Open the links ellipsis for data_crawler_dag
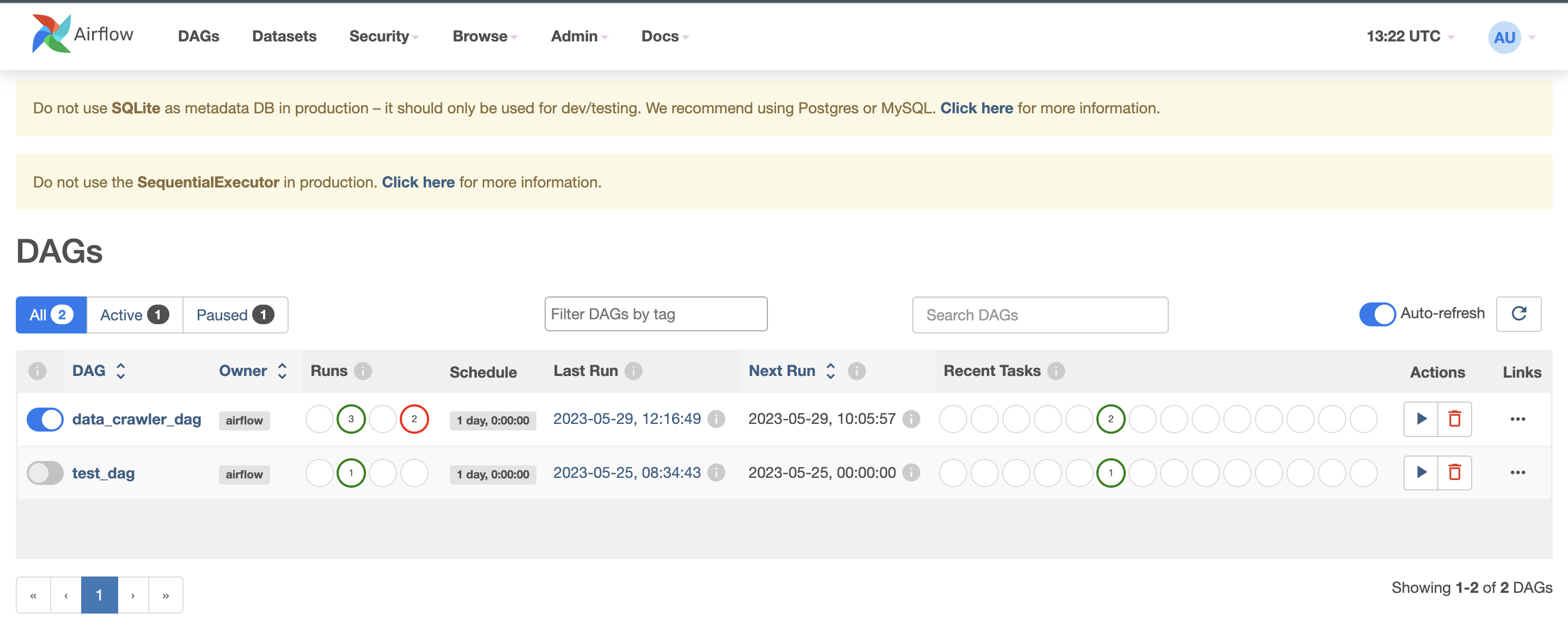The width and height of the screenshot is (1568, 625). pos(1517,419)
